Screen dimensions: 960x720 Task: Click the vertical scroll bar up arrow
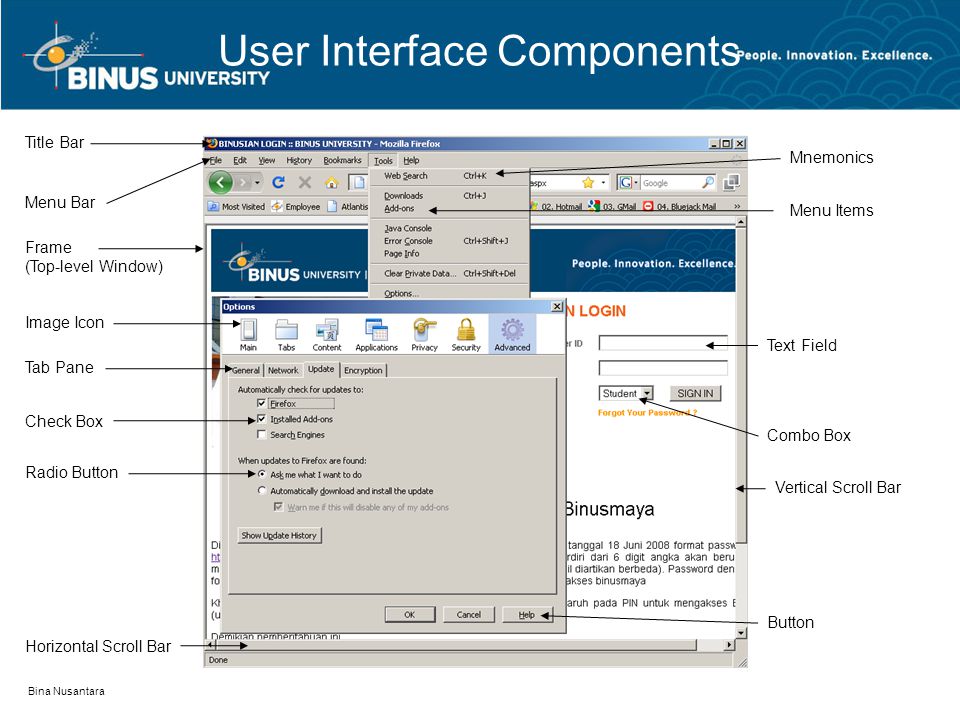741,222
